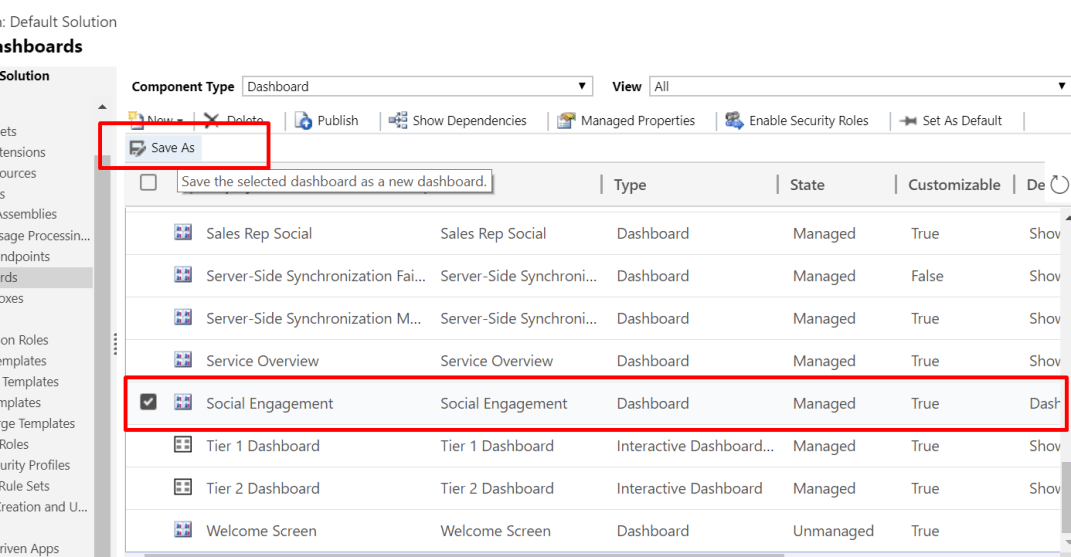This screenshot has width=1071, height=557.
Task: Toggle the select-all checkbox in header
Action: pyautogui.click(x=148, y=182)
